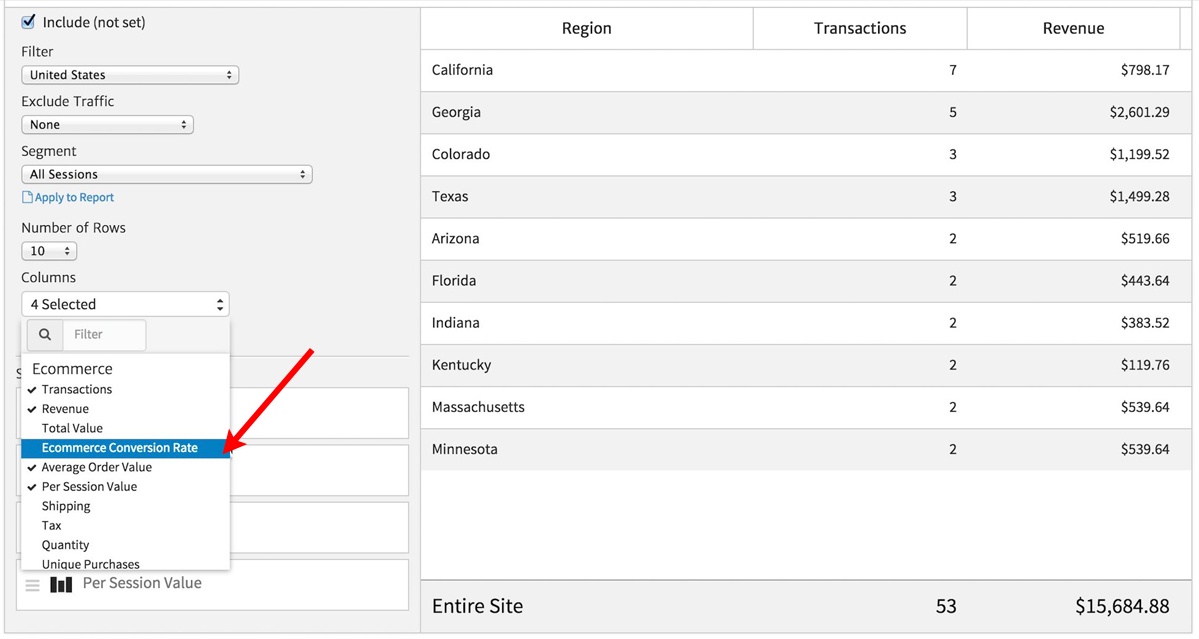Viewport: 1199px width, 639px height.
Task: Click the magnifier search icon in columns filter
Action: pos(45,334)
